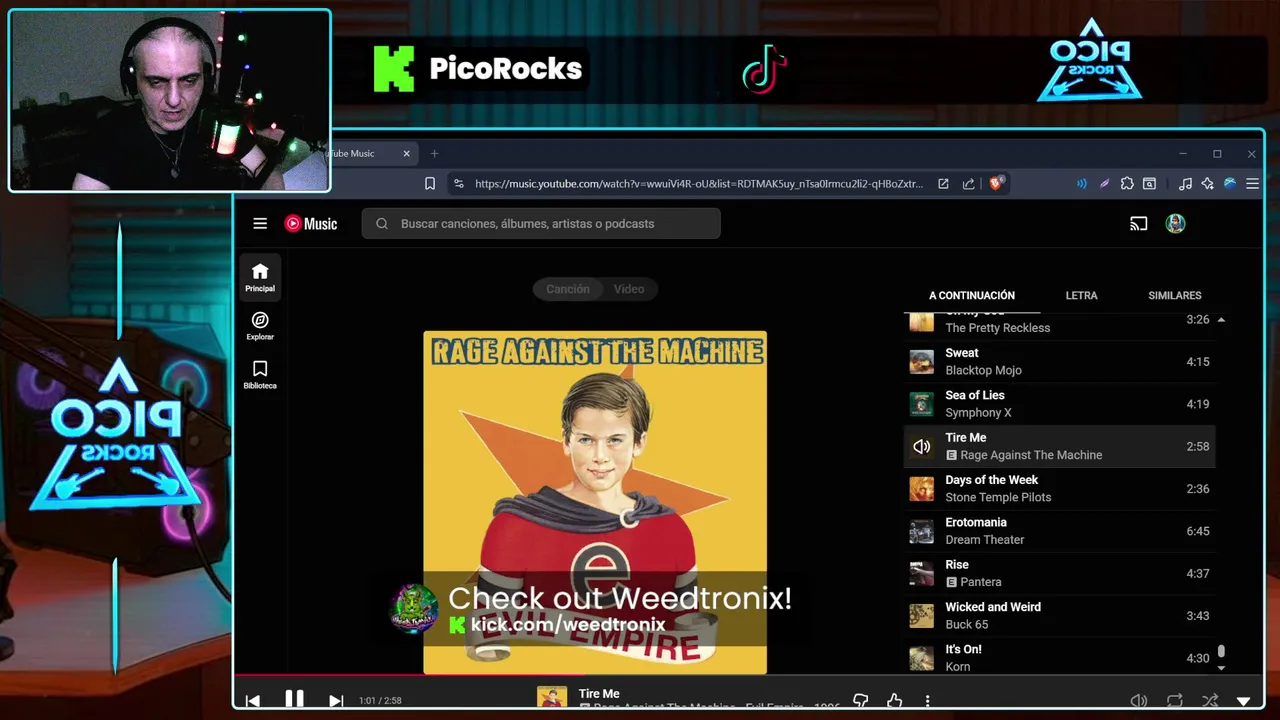Open Brave Shields icon
1280x720 pixels.
point(997,184)
